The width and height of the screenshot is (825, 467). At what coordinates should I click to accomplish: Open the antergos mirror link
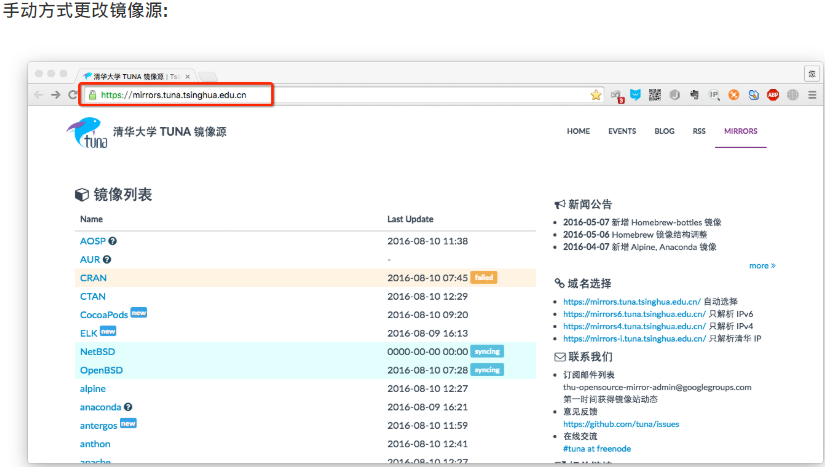pos(98,426)
